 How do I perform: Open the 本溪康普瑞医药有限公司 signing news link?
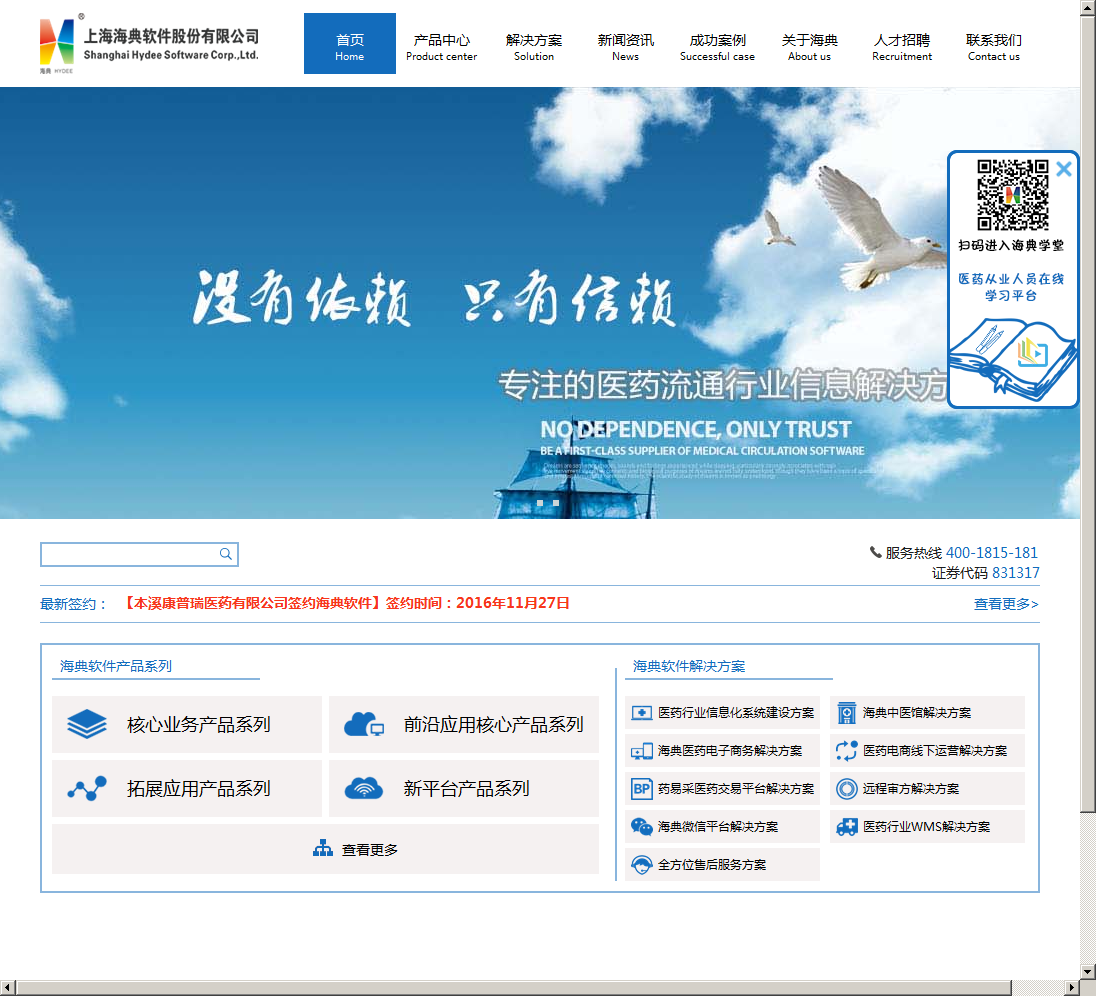click(x=345, y=603)
